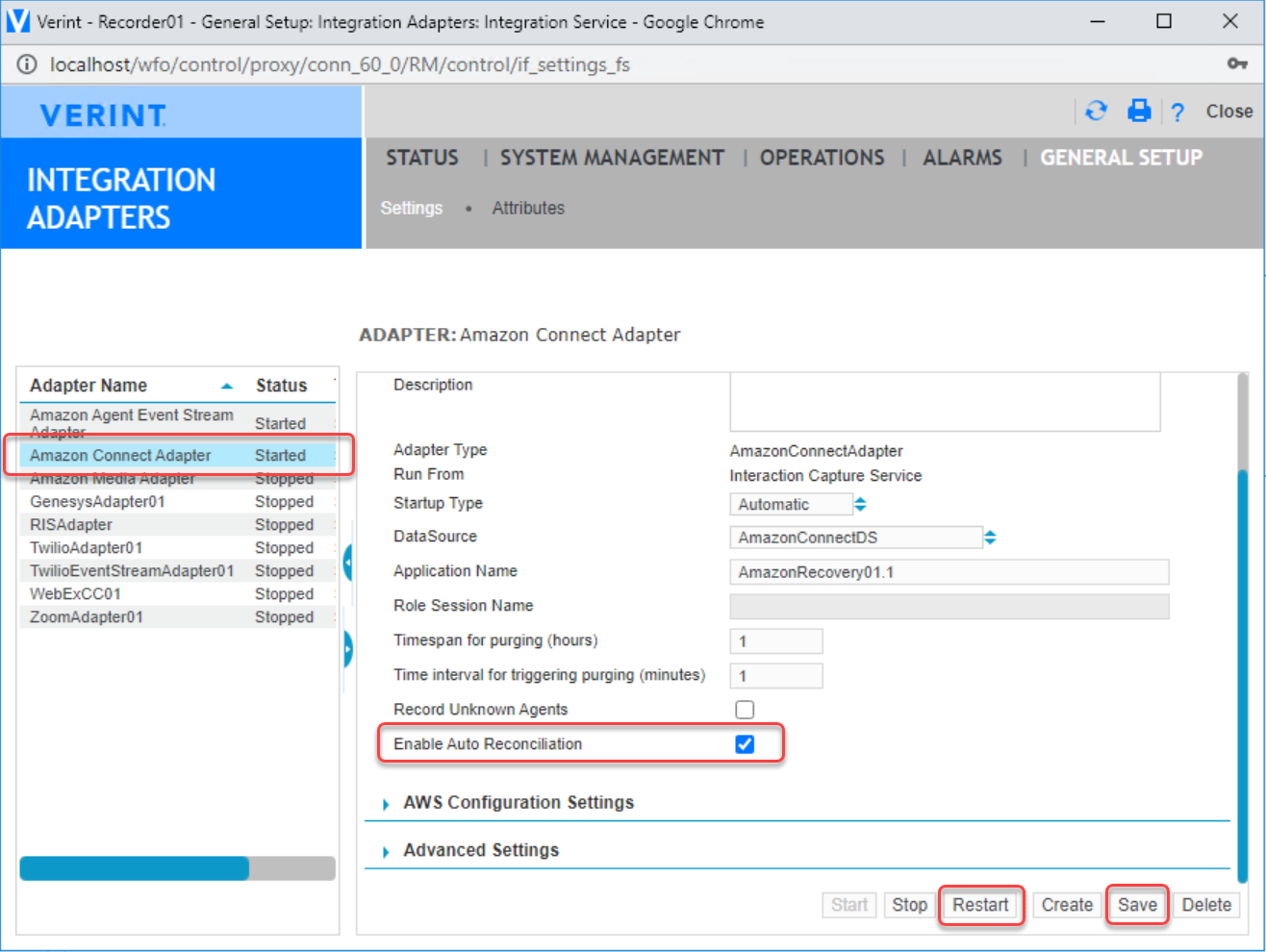Click the Description text box
1266x952 pixels.
point(945,402)
